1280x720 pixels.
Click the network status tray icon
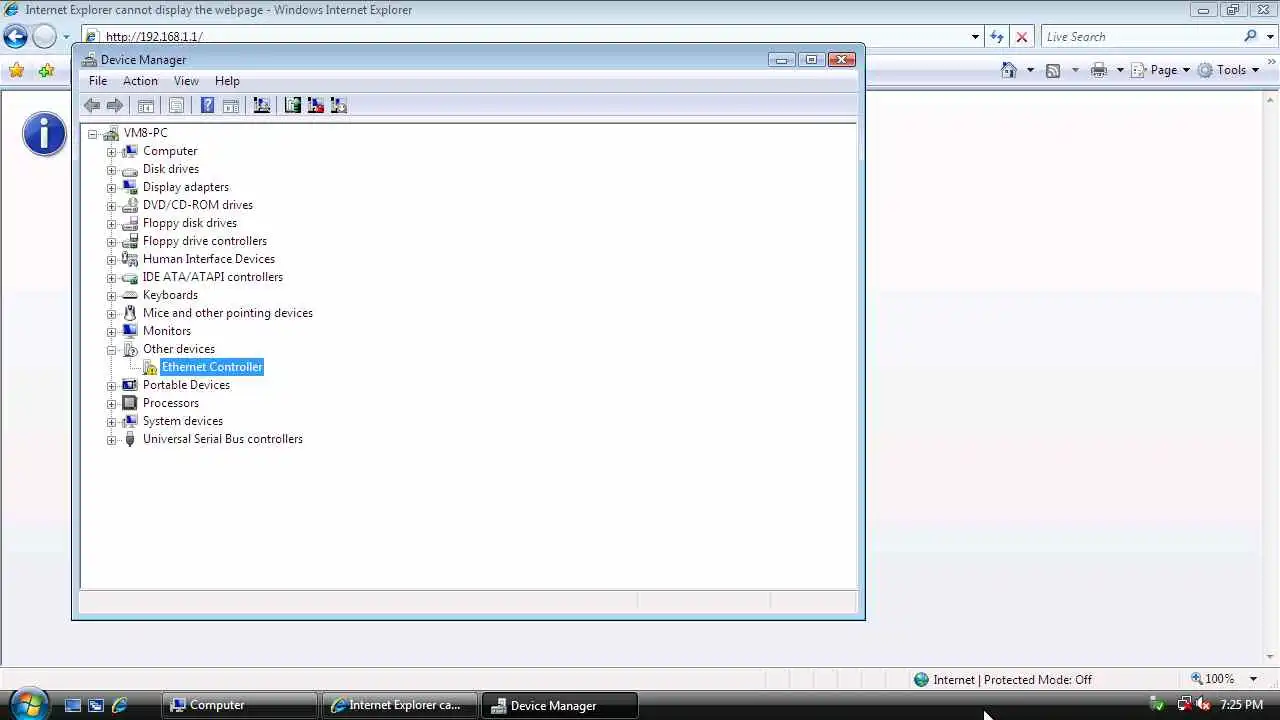pyautogui.click(x=1185, y=705)
